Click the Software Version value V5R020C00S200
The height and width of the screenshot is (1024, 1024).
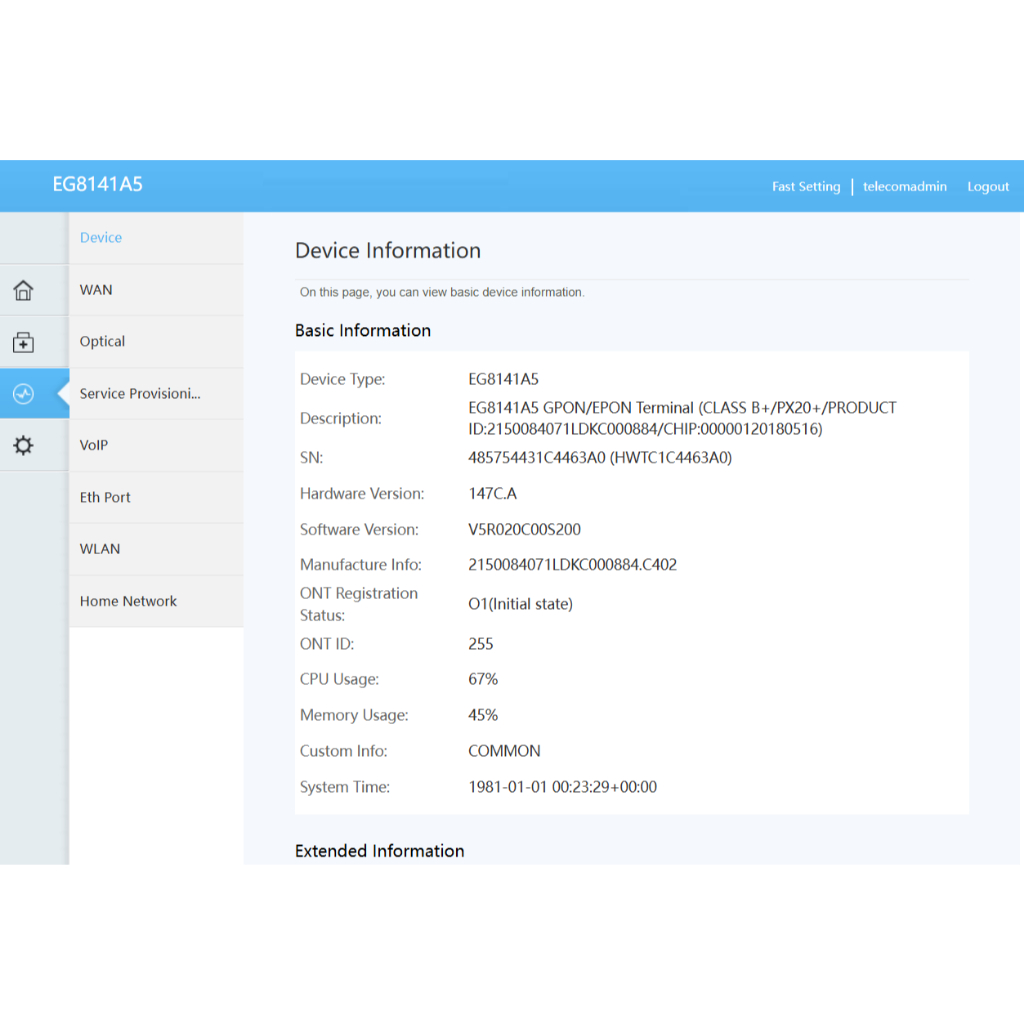pyautogui.click(x=524, y=530)
